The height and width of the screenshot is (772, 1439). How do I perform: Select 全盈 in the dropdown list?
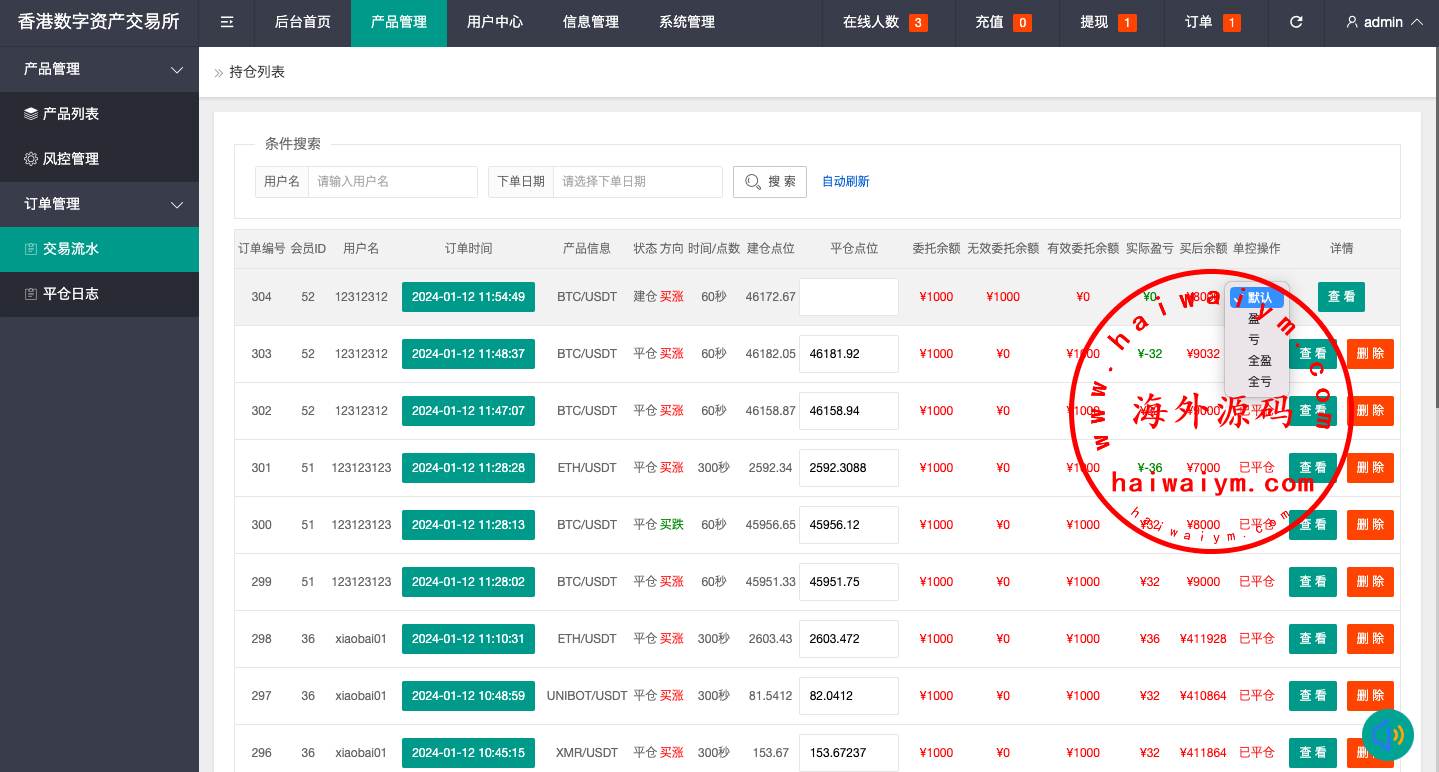click(x=1259, y=361)
